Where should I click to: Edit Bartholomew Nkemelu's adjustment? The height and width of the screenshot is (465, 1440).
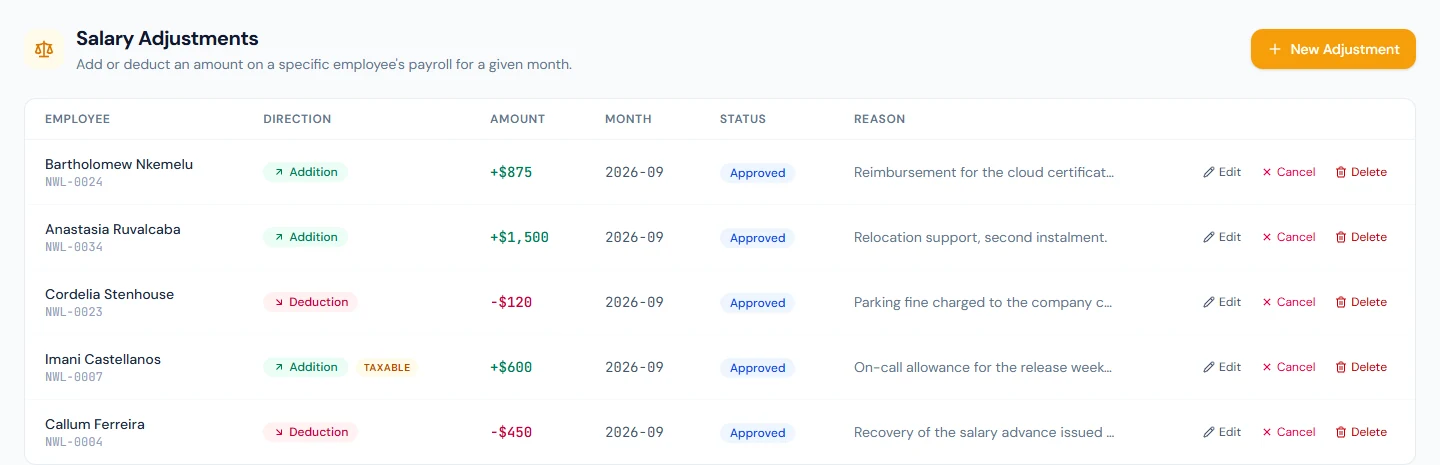[1222, 172]
